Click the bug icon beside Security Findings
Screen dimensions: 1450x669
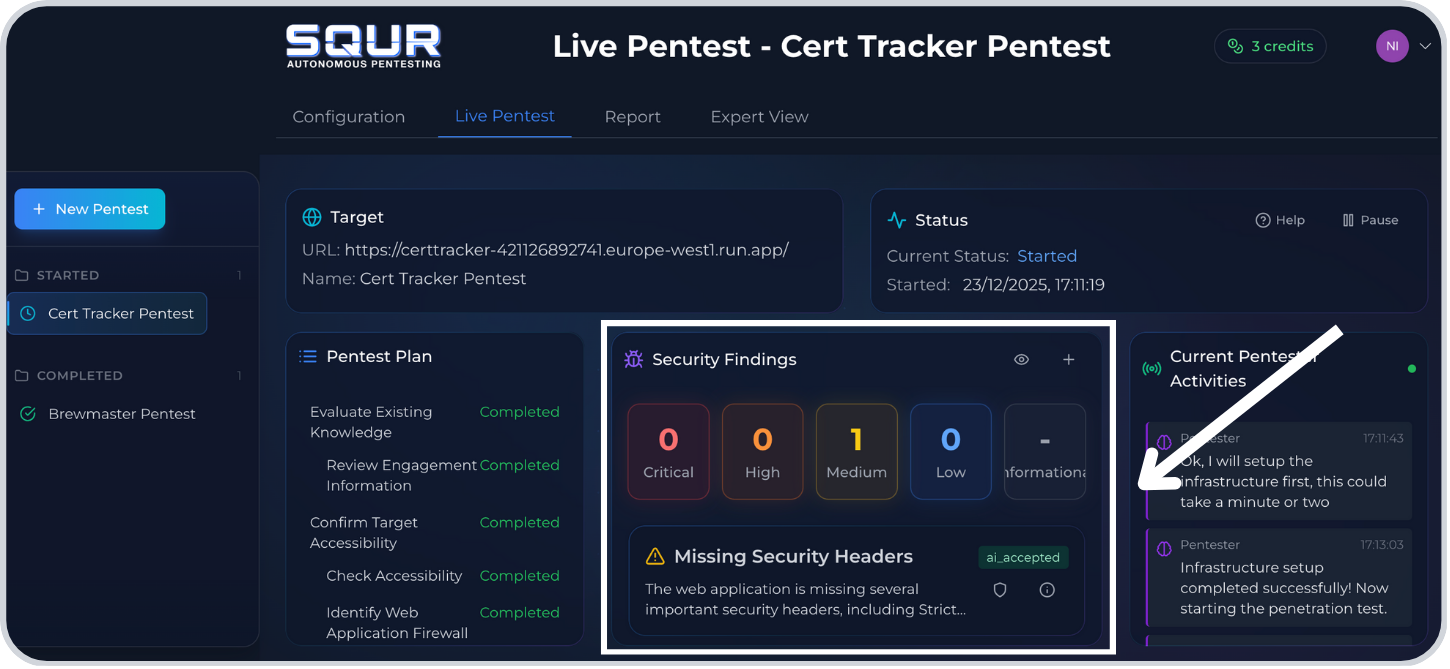click(x=633, y=360)
